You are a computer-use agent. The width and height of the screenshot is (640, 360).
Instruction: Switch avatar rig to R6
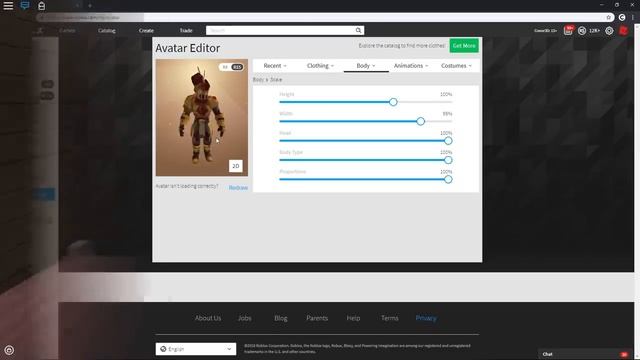[x=225, y=67]
